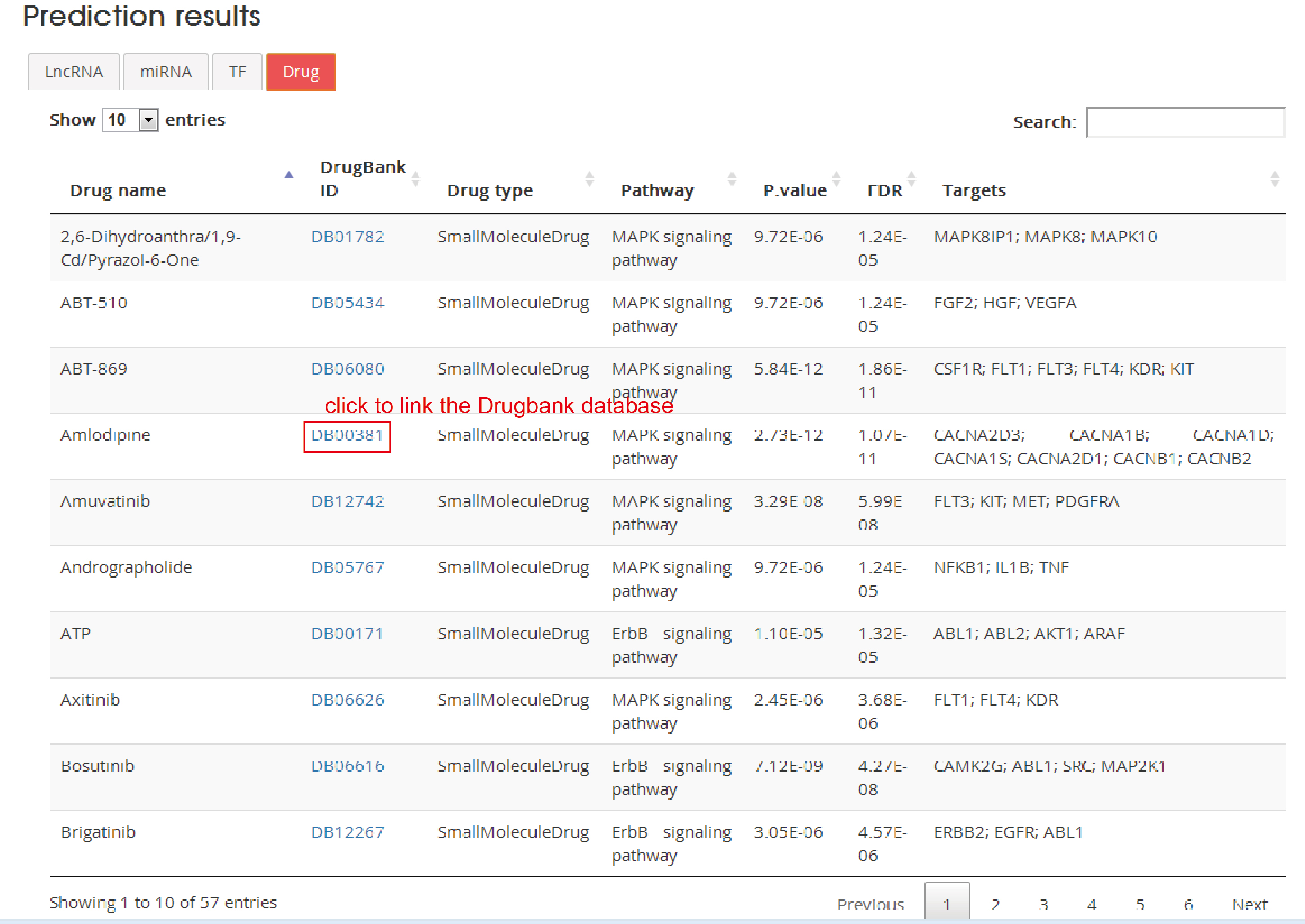Switch to the LncRNA tab

(74, 72)
